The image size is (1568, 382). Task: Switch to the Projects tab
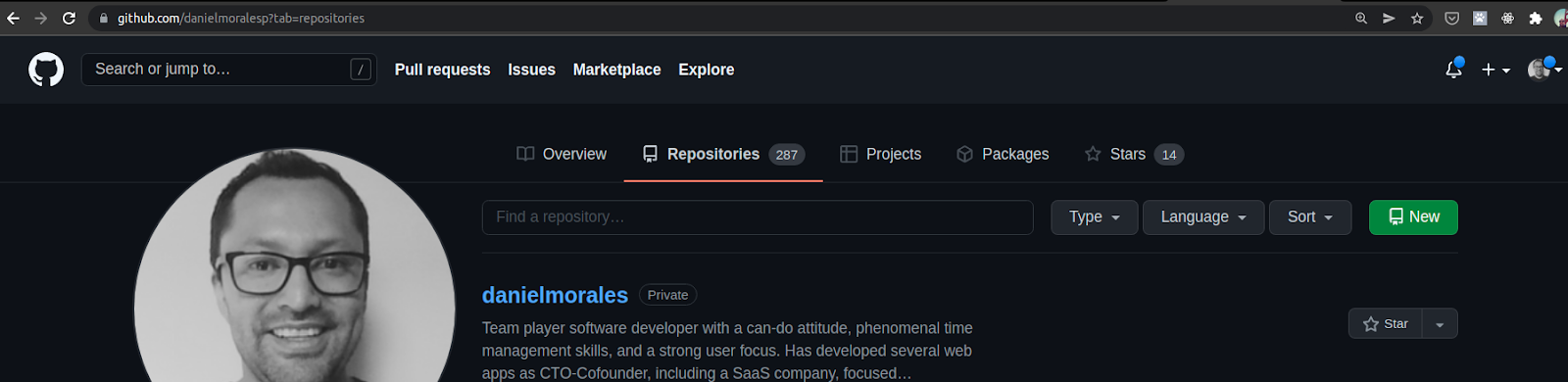point(880,154)
